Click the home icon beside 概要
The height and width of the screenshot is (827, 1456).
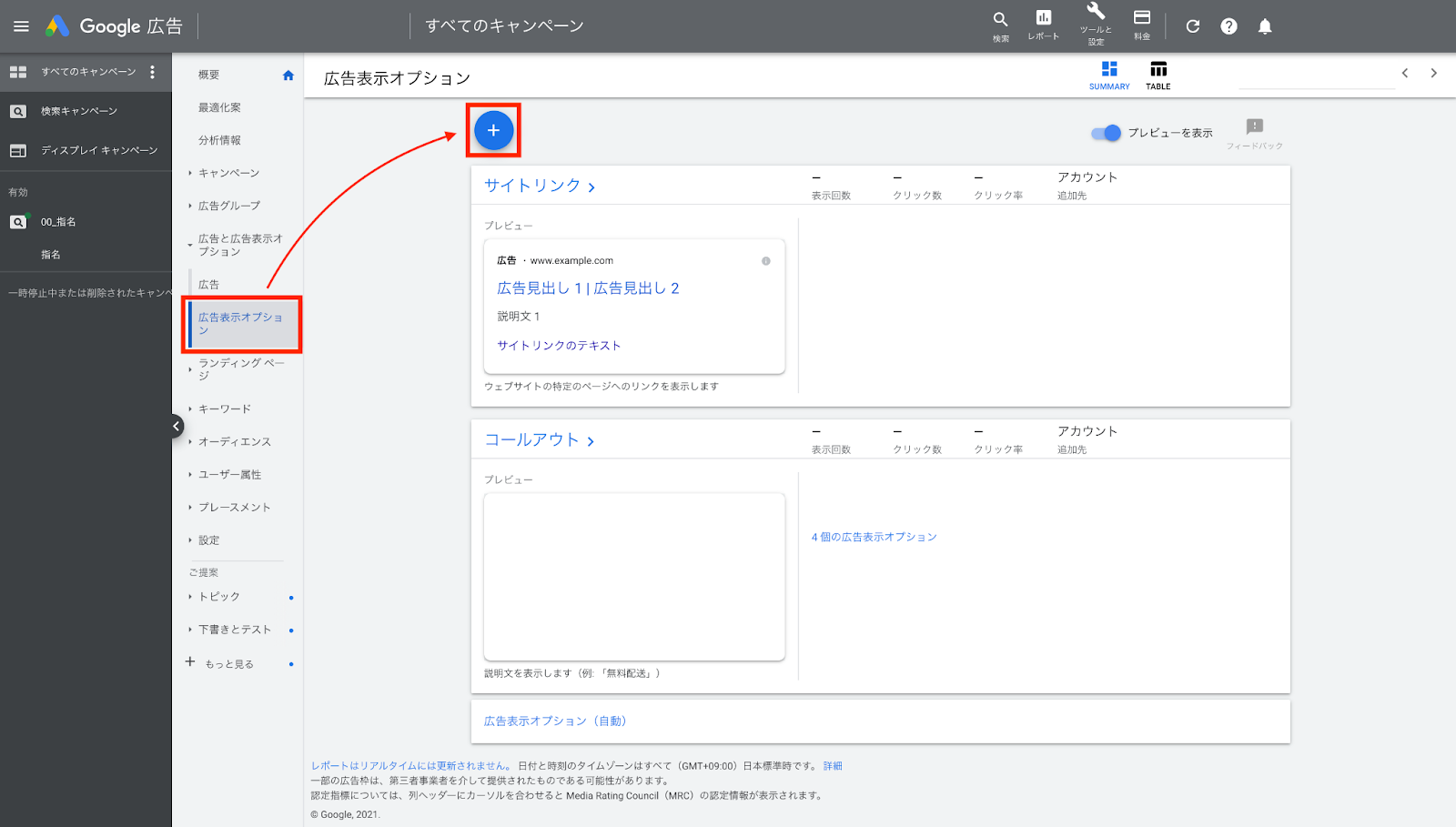[288, 75]
